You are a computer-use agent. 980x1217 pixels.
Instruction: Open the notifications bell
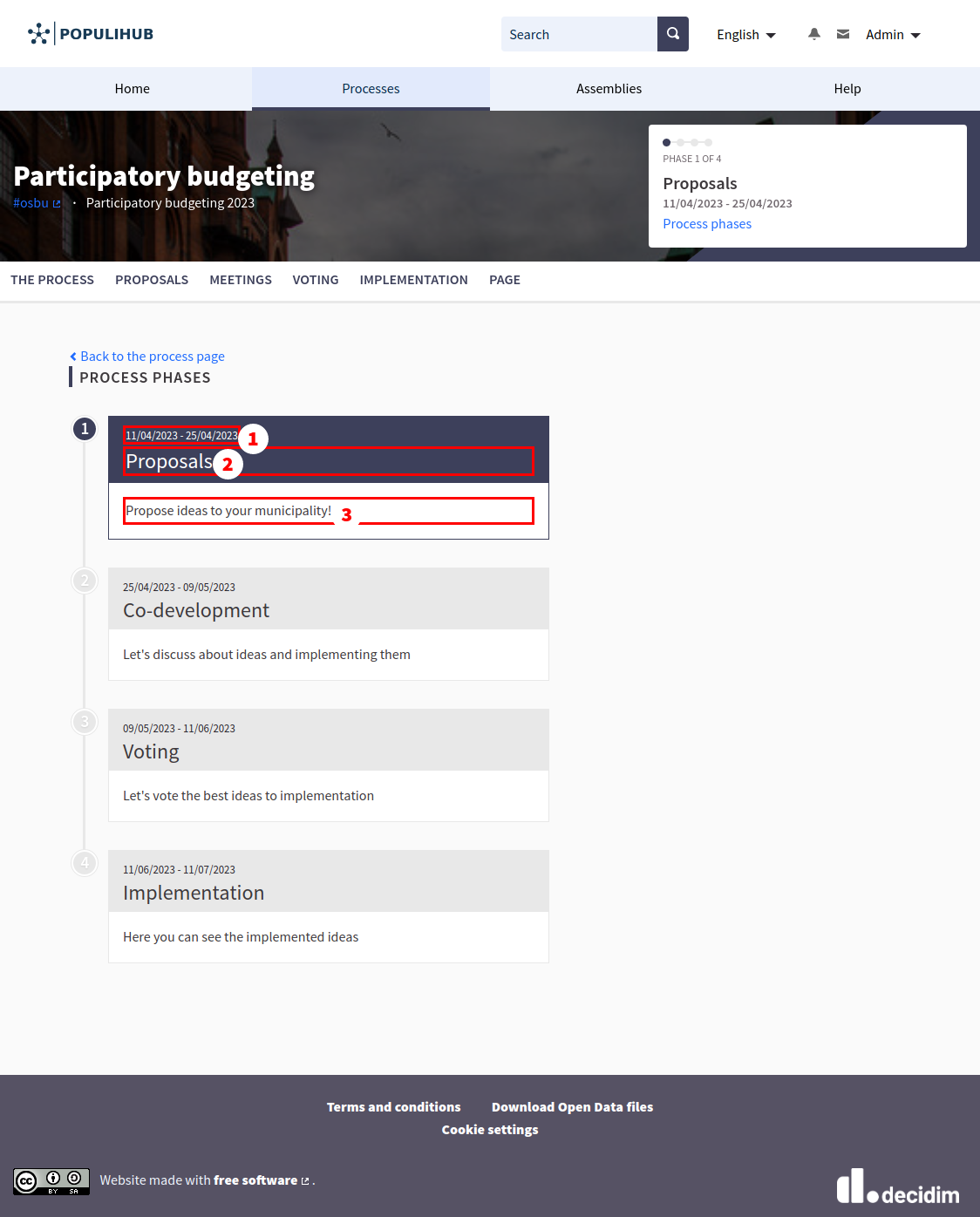[x=813, y=34]
